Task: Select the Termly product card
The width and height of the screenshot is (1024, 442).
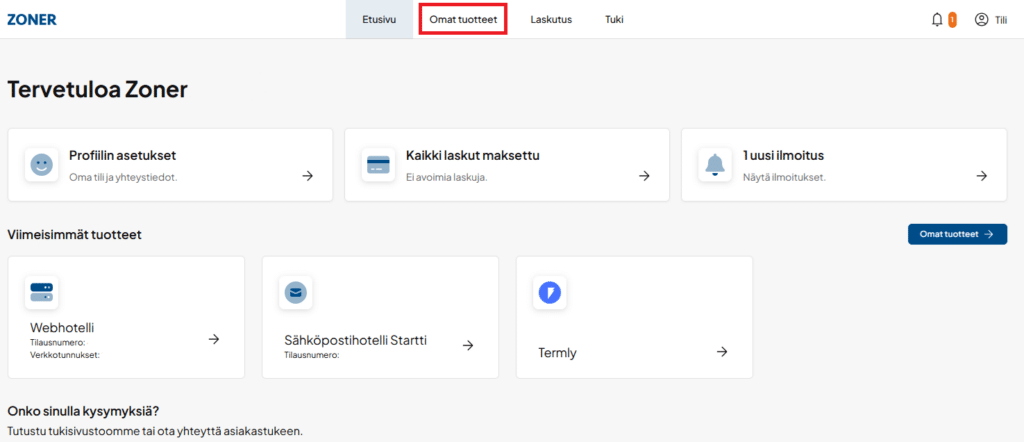Action: click(x=634, y=318)
